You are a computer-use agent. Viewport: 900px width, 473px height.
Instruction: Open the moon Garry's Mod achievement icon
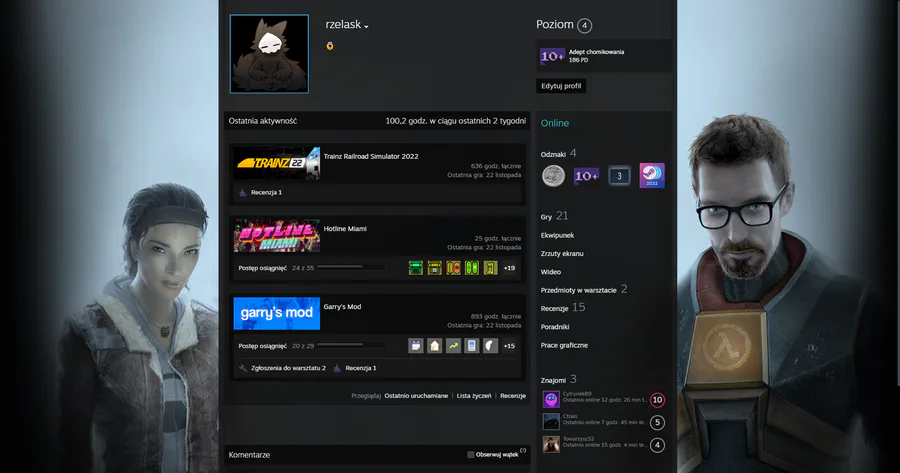point(491,346)
